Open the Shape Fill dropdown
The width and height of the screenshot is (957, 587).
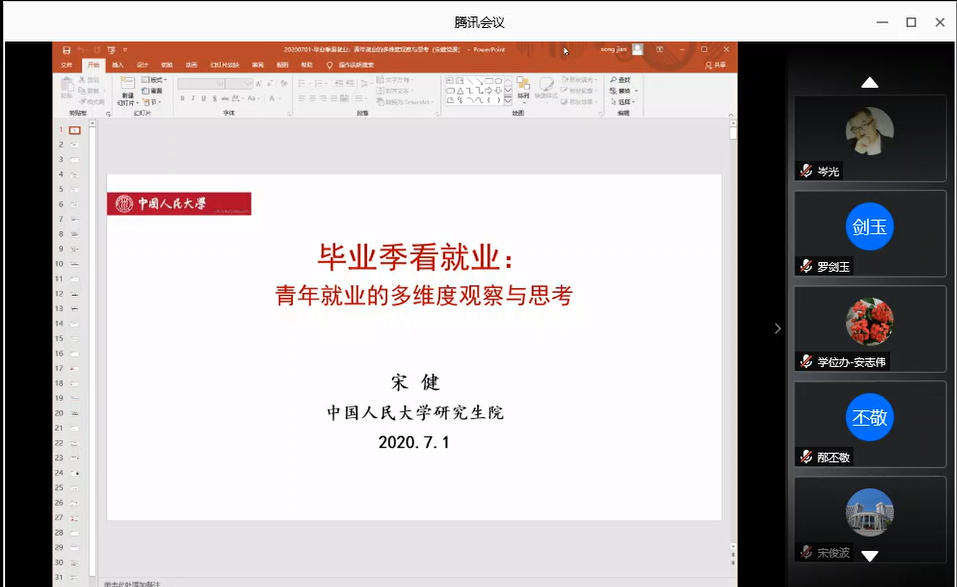pyautogui.click(x=577, y=80)
